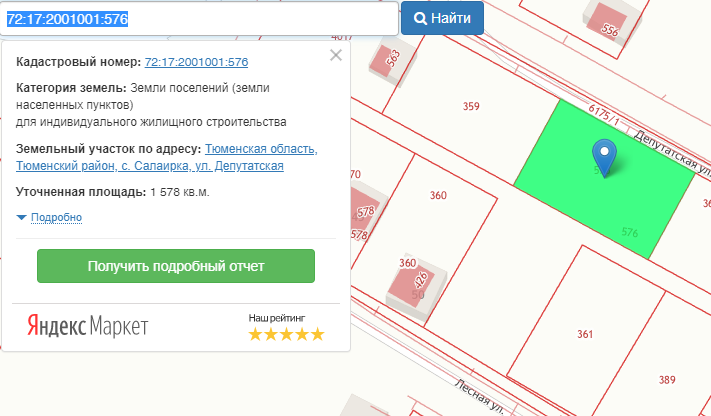Click the Наш рейтинг label

(x=277, y=317)
